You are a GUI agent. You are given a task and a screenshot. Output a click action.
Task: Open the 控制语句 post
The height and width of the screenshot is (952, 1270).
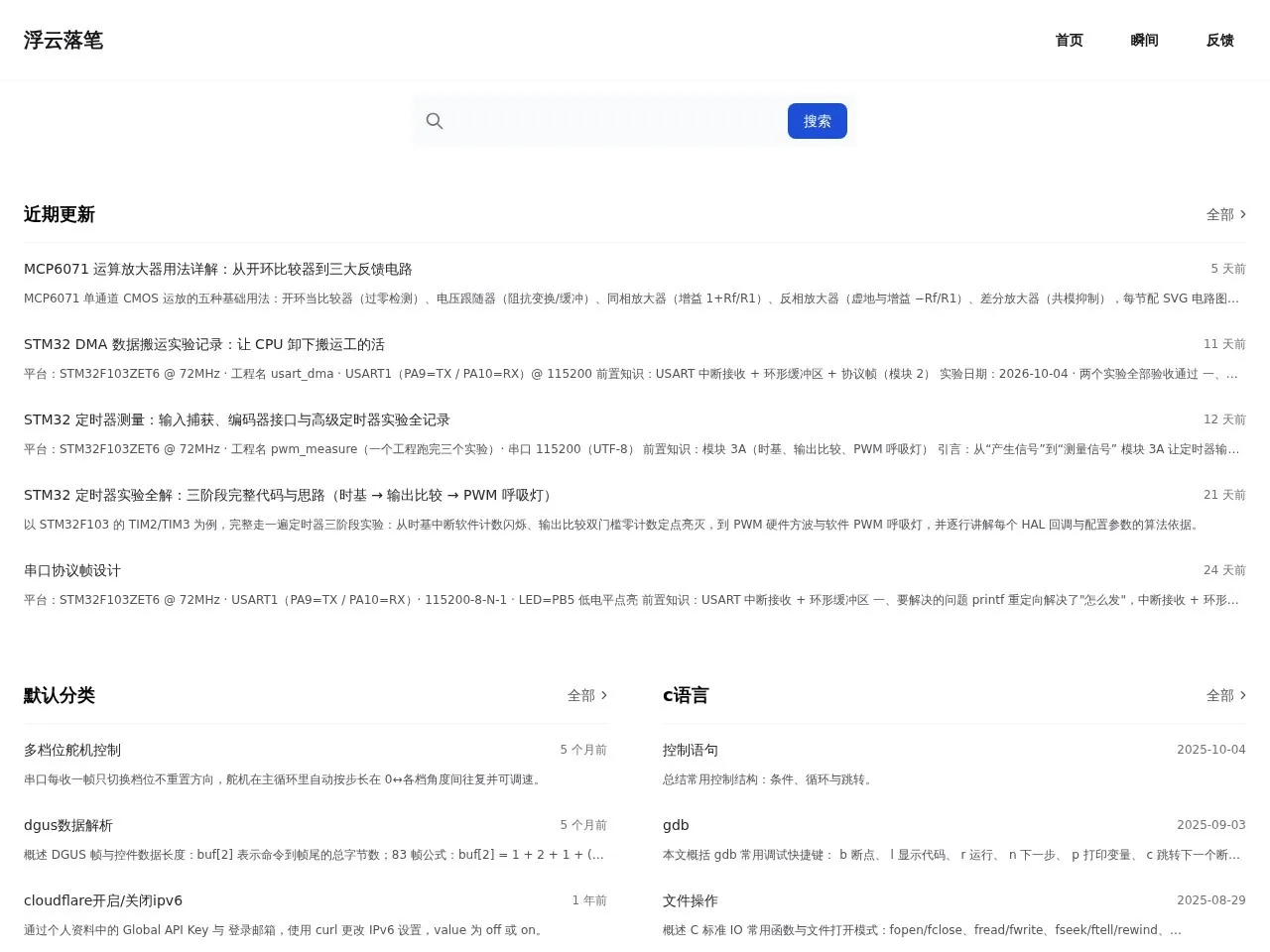coord(691,750)
